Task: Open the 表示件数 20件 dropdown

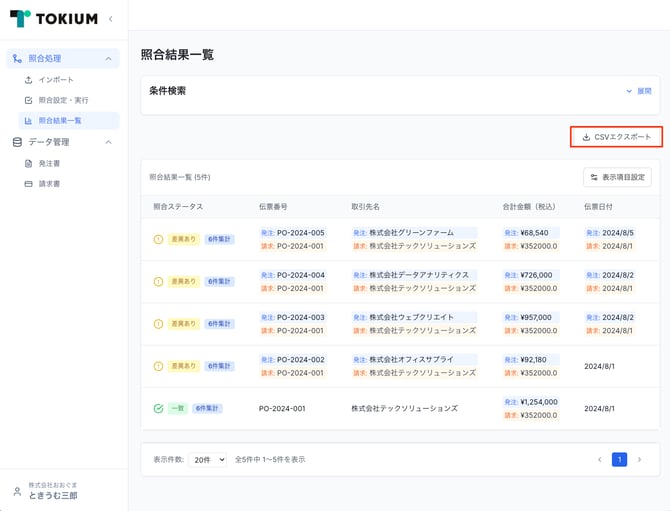Action: pos(207,459)
